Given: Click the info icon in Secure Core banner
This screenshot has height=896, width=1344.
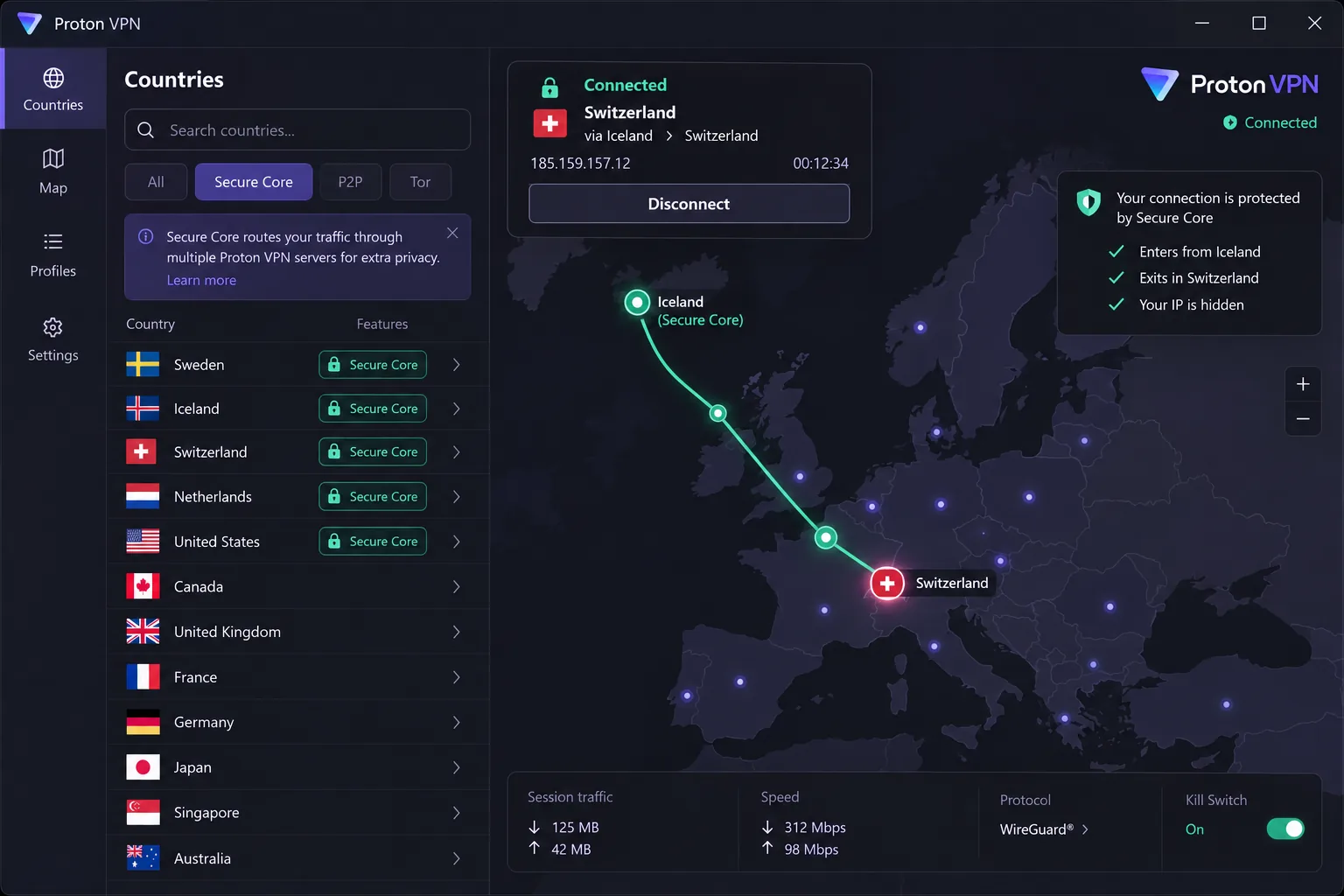Looking at the screenshot, I should 146,236.
